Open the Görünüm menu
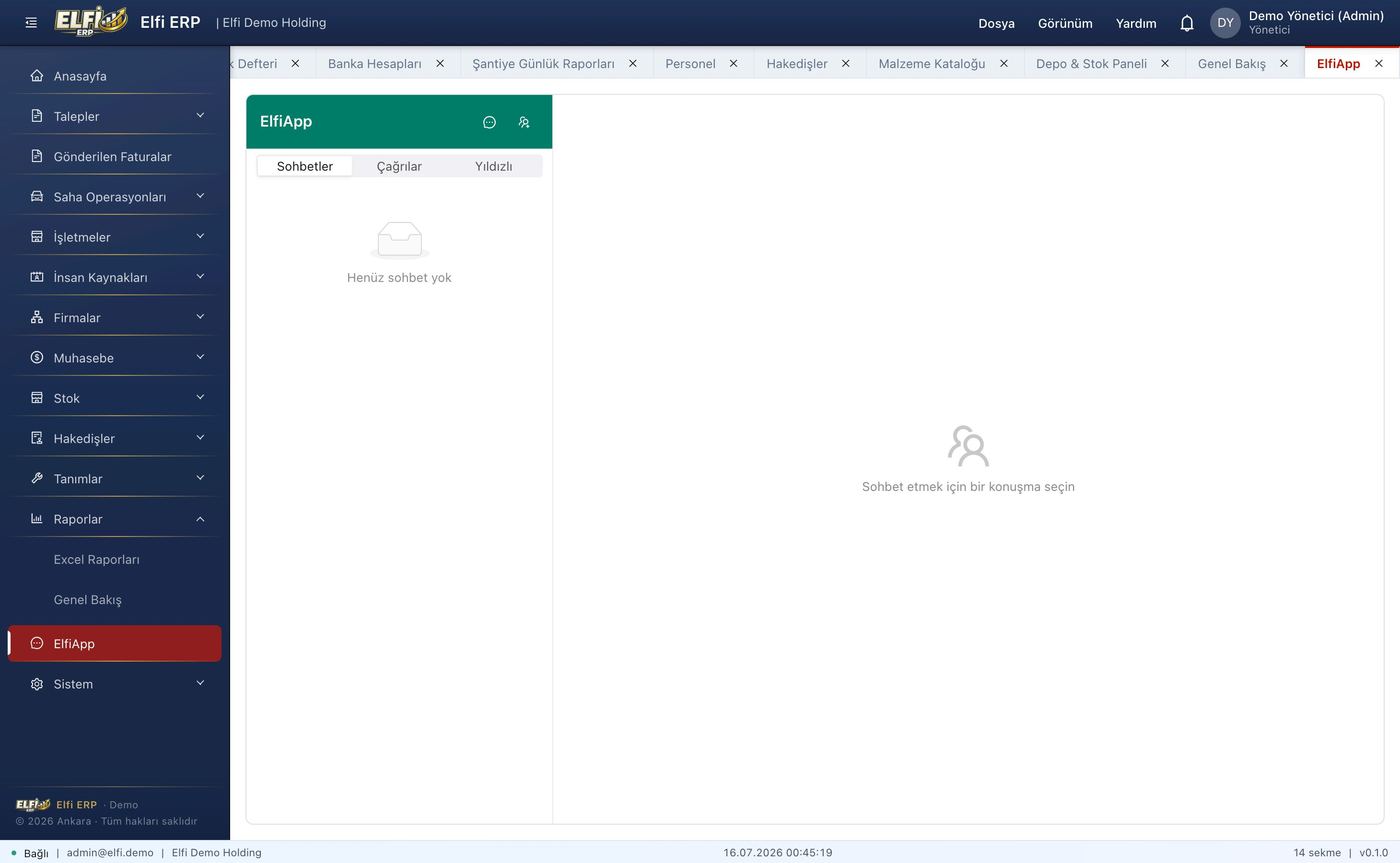 [1065, 23]
